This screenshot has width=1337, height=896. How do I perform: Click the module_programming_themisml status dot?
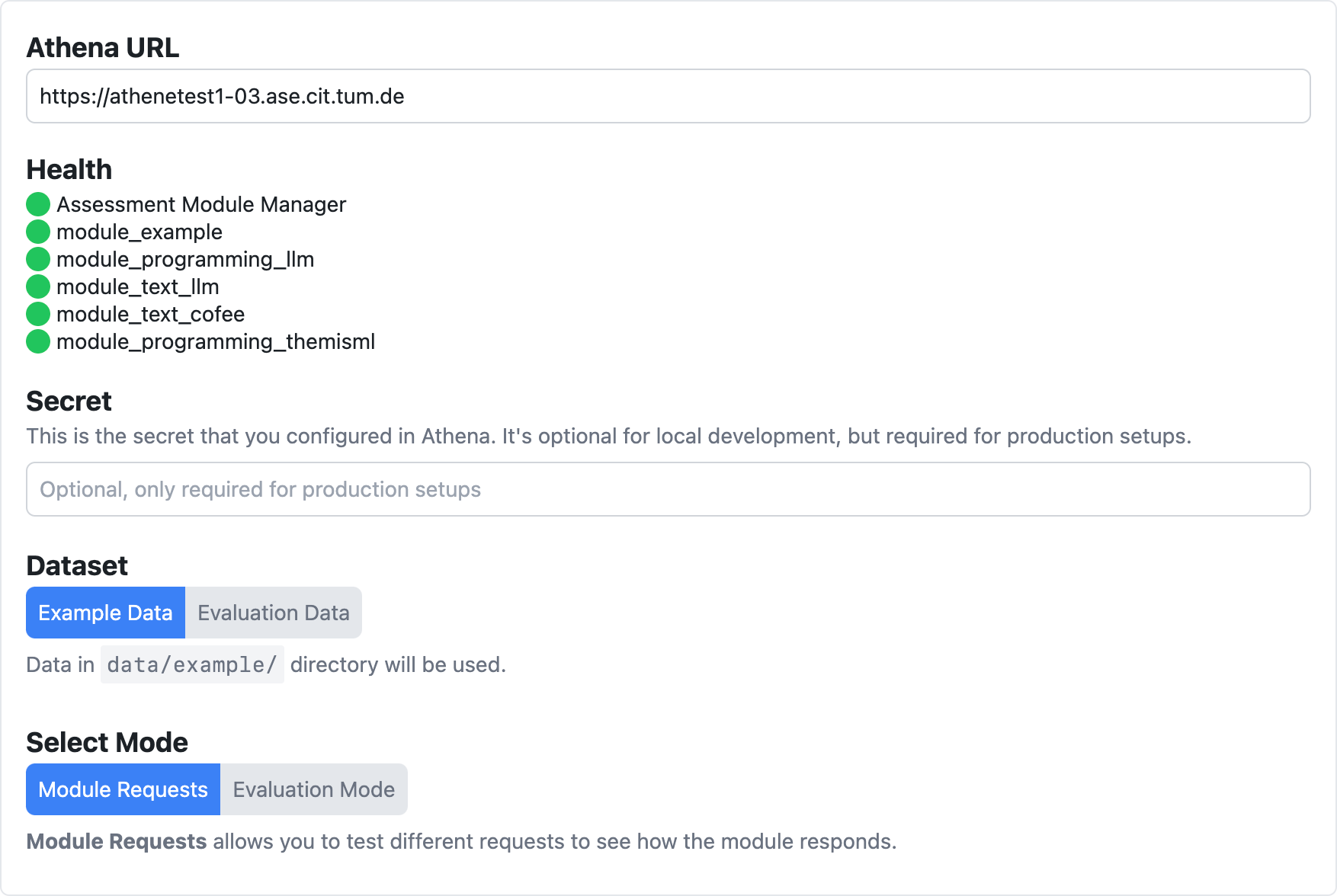pos(38,341)
